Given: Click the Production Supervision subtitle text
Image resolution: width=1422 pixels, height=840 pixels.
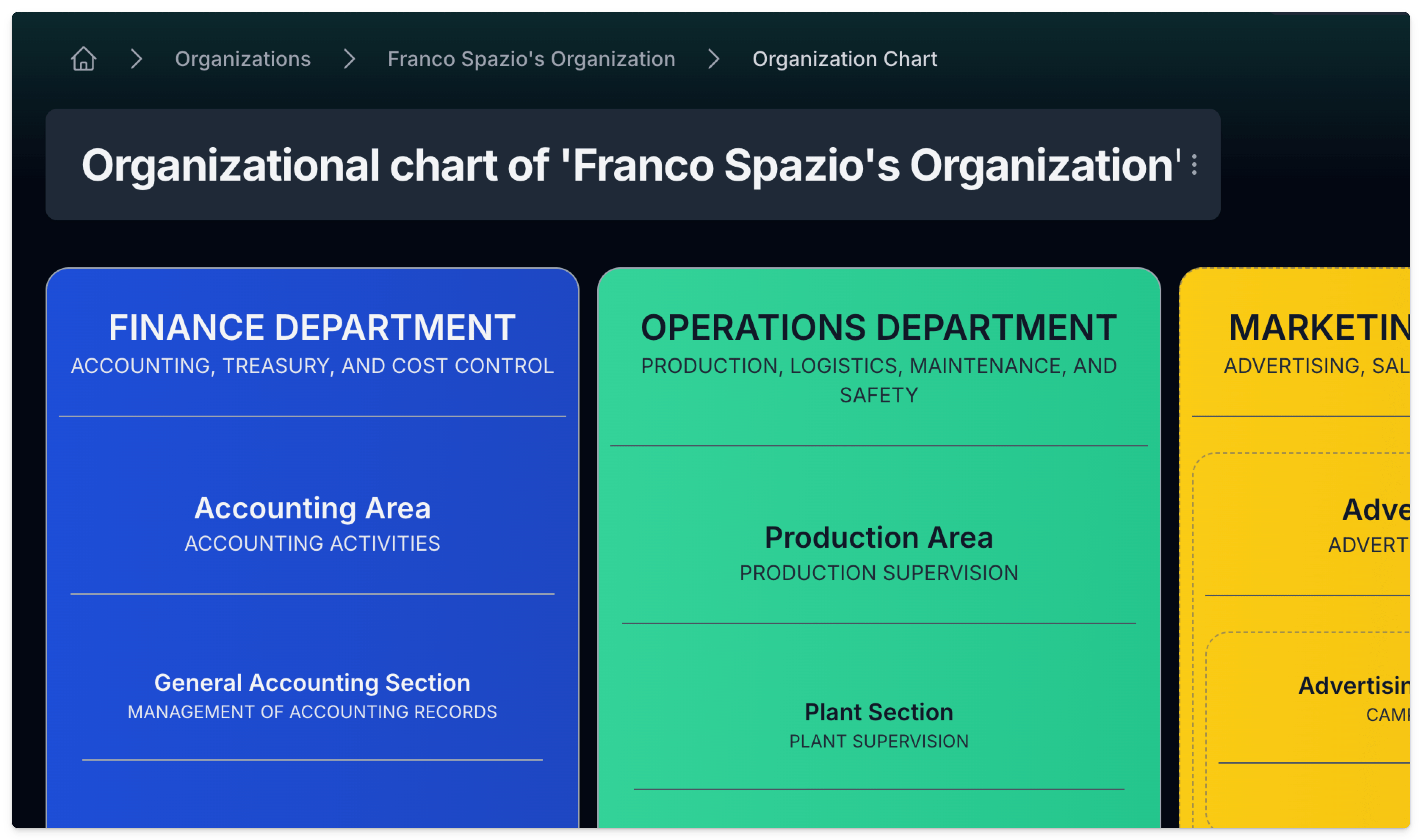Looking at the screenshot, I should pyautogui.click(x=878, y=573).
